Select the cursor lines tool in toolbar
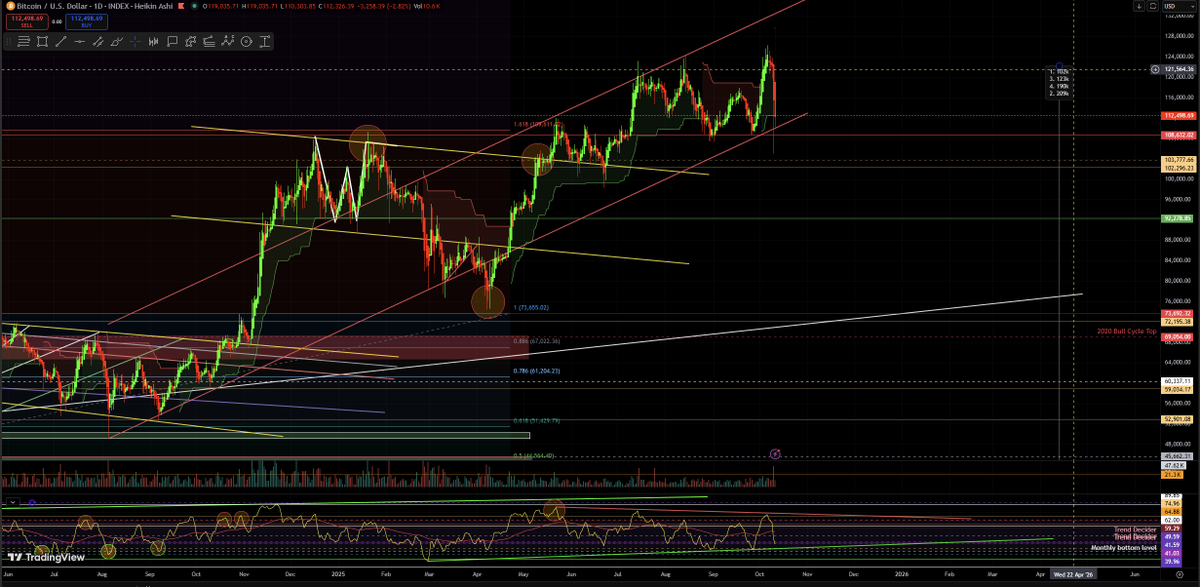1200x587 pixels. [24, 41]
